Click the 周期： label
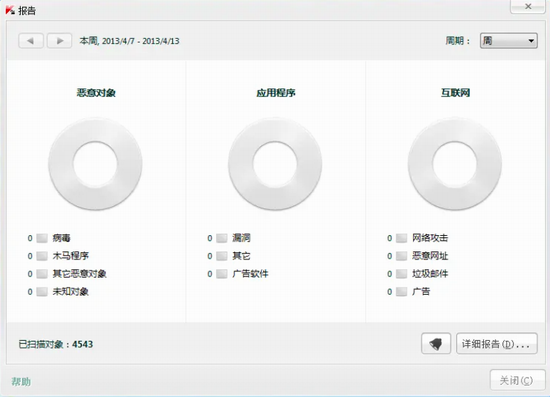 tap(458, 41)
